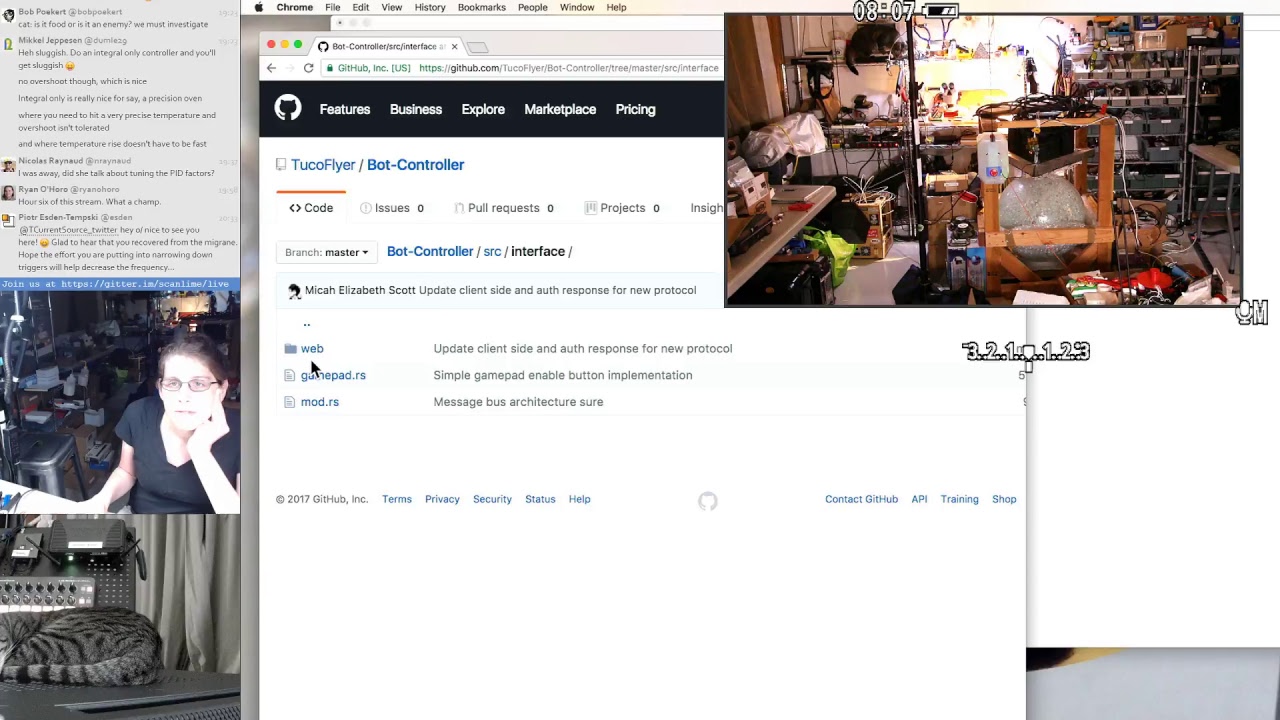This screenshot has width=1280, height=720.
Task: Click Business in GitHub header
Action: [x=416, y=109]
